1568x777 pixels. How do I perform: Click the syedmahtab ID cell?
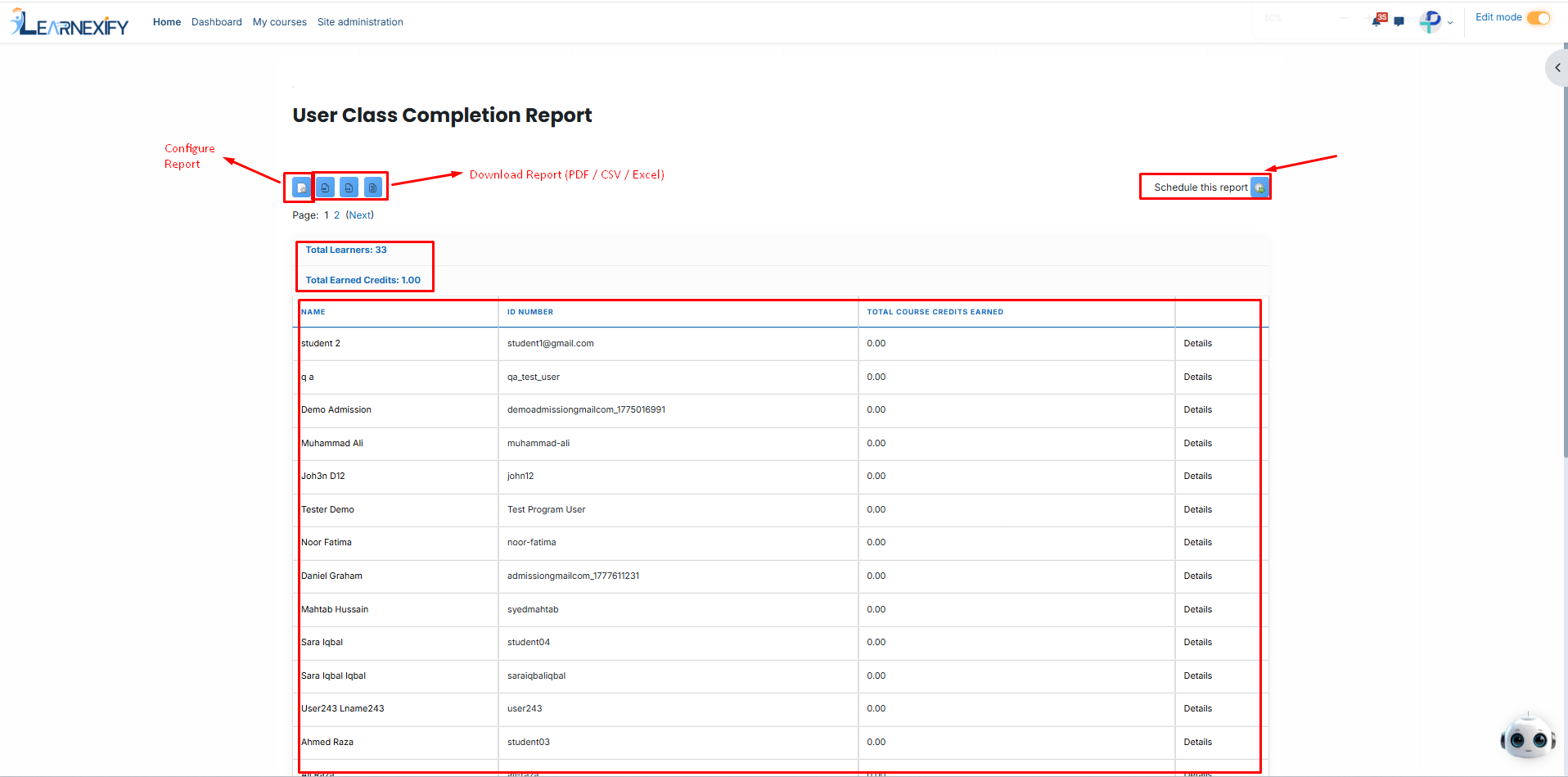point(533,610)
